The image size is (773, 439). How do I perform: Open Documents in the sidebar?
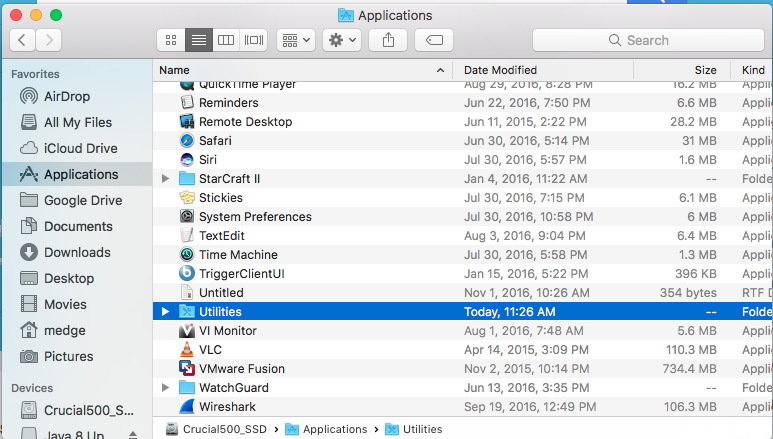[x=78, y=226]
